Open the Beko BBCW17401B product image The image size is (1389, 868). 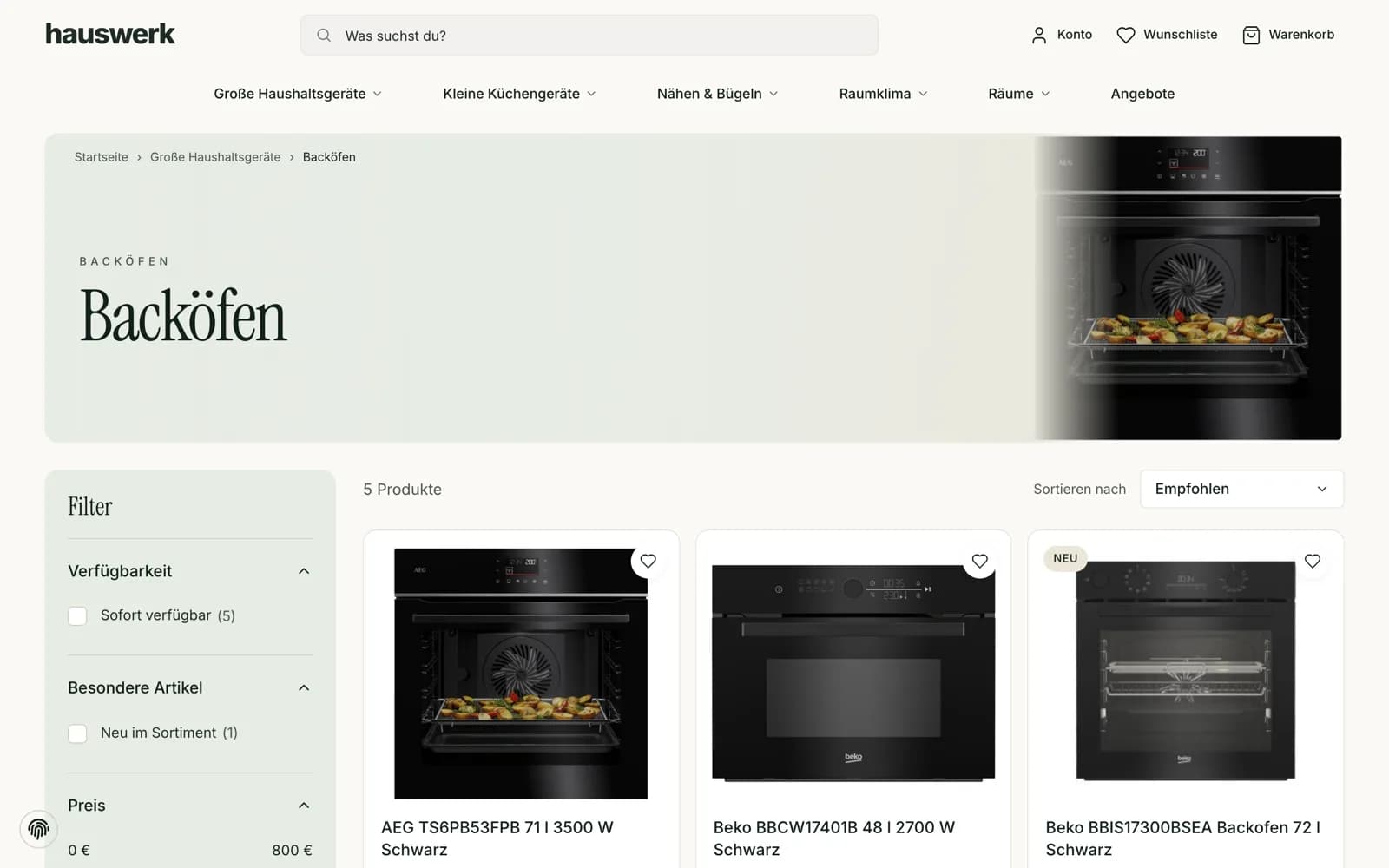click(853, 674)
